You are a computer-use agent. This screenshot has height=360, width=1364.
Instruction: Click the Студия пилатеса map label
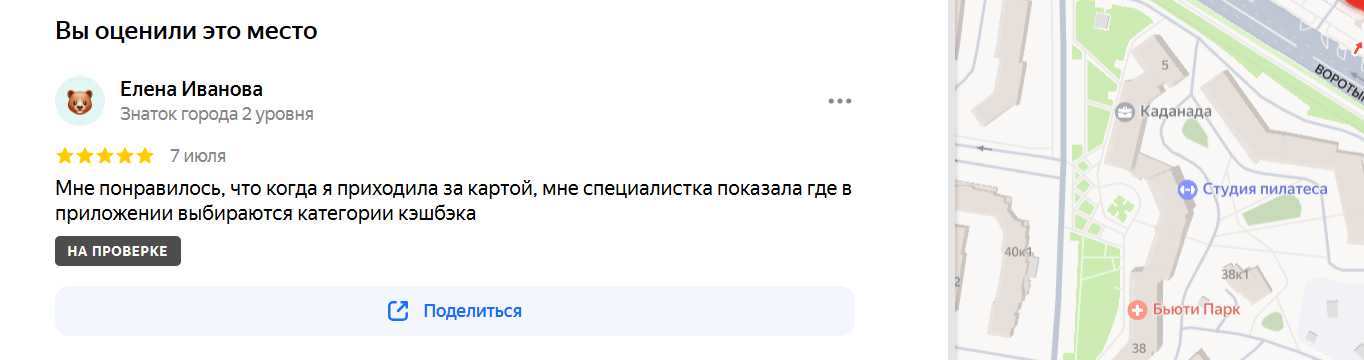pos(1264,189)
